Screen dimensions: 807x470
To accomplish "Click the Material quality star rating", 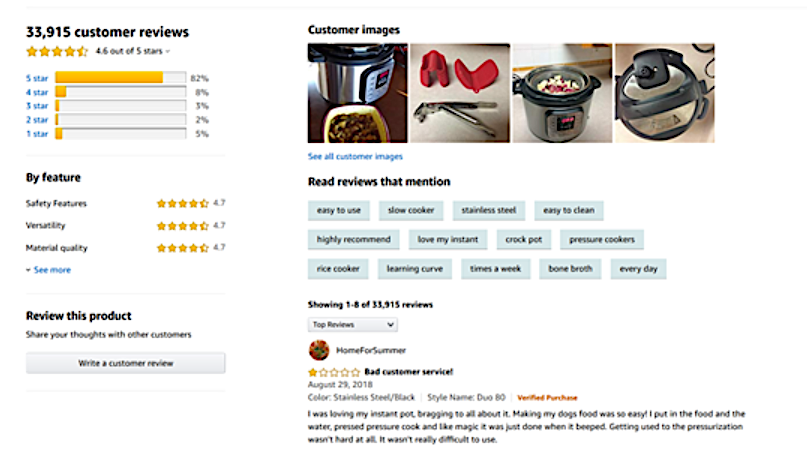I will click(x=183, y=248).
